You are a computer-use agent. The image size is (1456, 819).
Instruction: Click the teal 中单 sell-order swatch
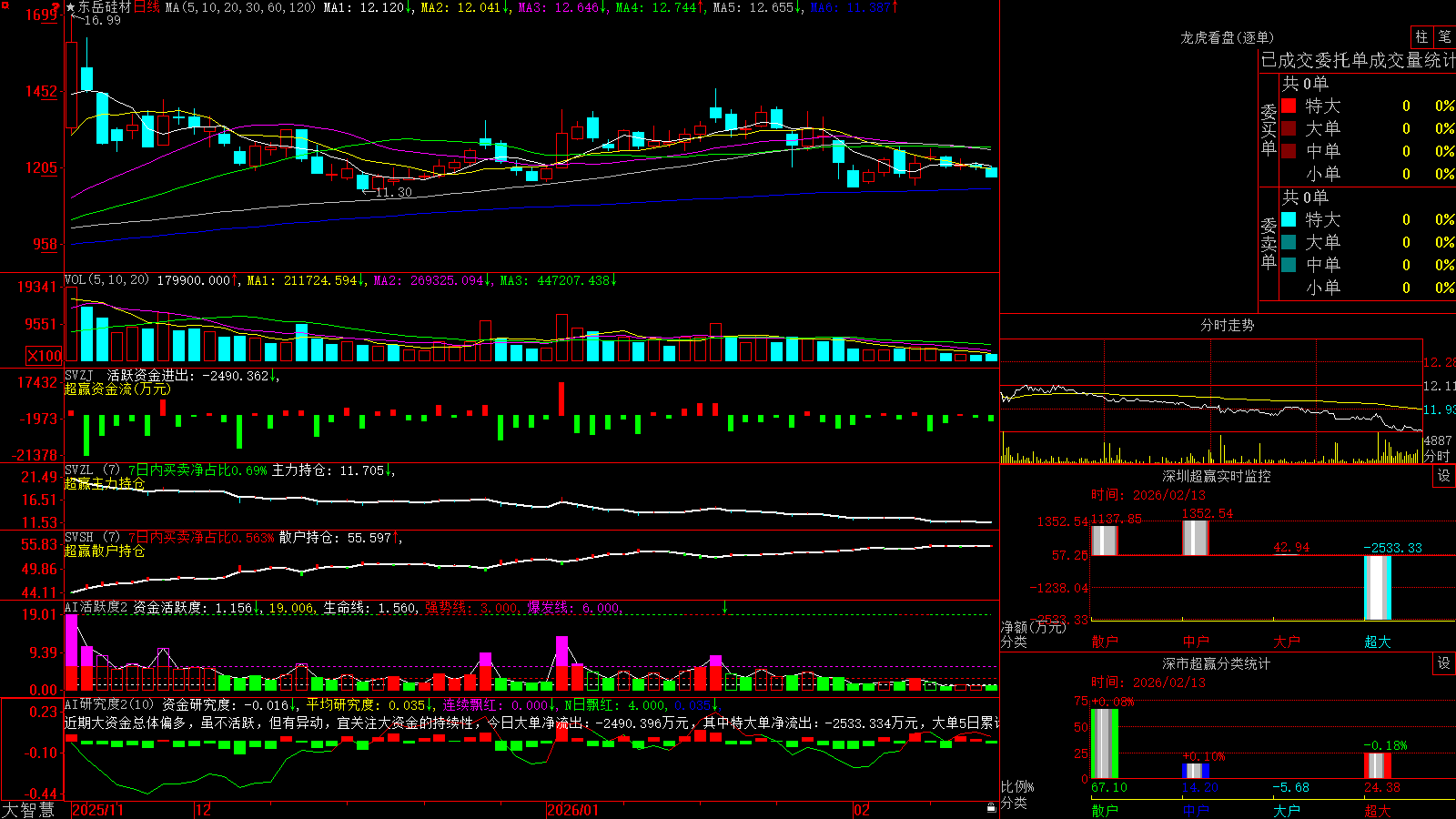tap(1289, 265)
